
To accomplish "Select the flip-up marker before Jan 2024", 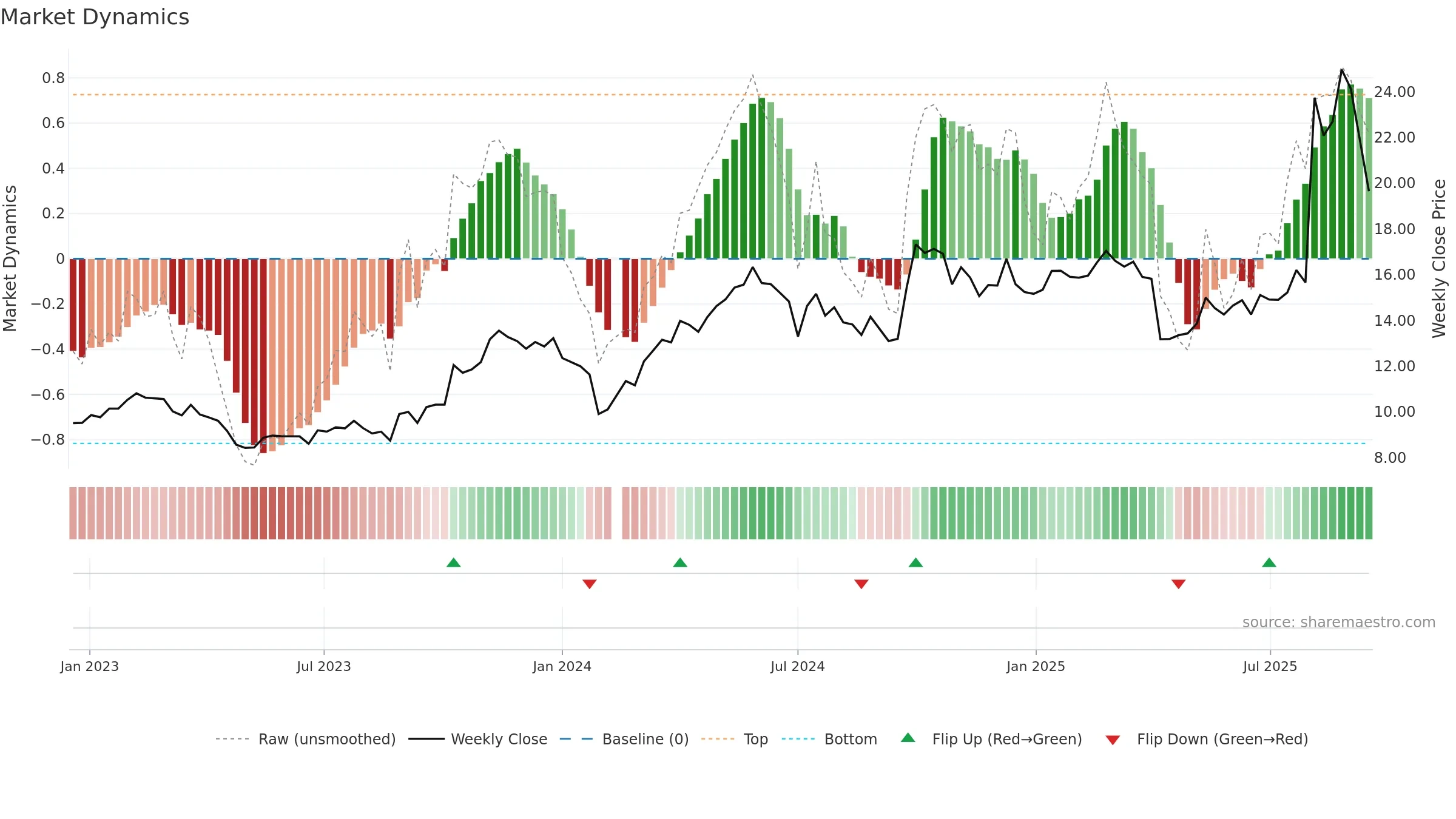I will coord(454,562).
